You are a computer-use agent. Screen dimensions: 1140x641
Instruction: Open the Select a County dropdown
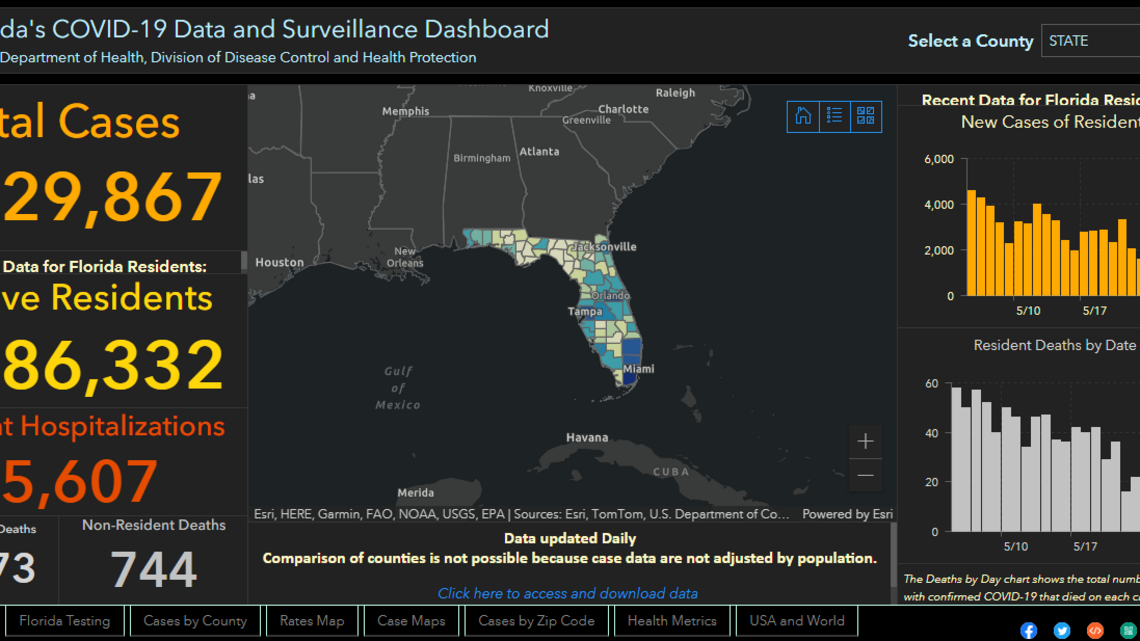pos(1091,41)
